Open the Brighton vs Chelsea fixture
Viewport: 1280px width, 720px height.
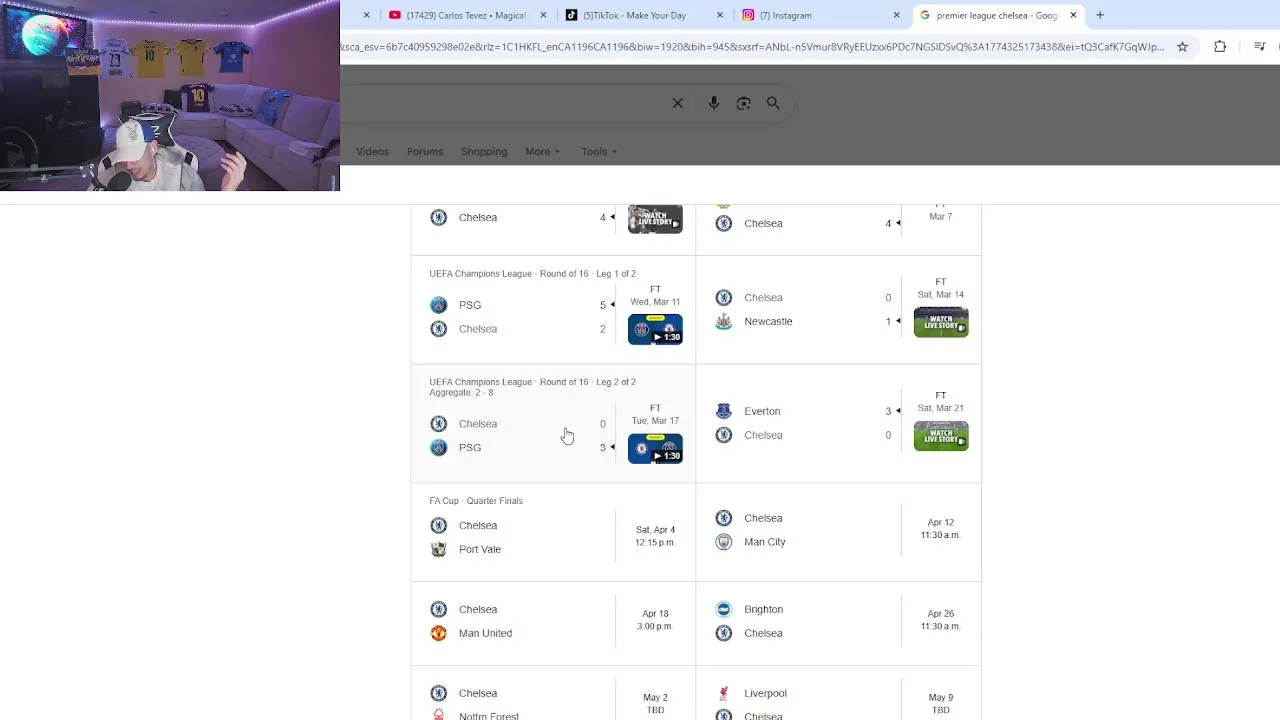[839, 624]
